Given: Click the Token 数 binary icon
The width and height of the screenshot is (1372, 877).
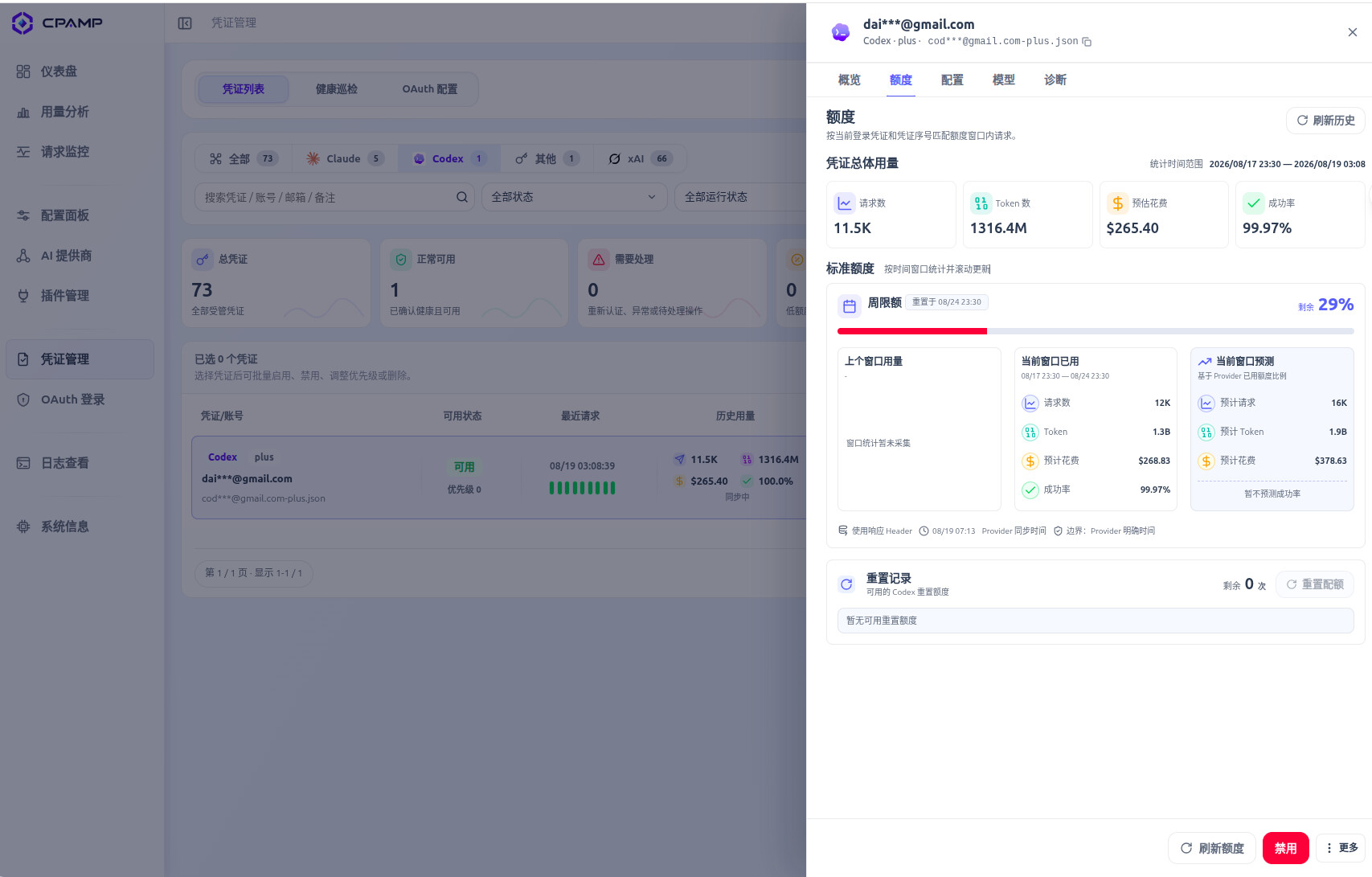Looking at the screenshot, I should click(x=981, y=203).
